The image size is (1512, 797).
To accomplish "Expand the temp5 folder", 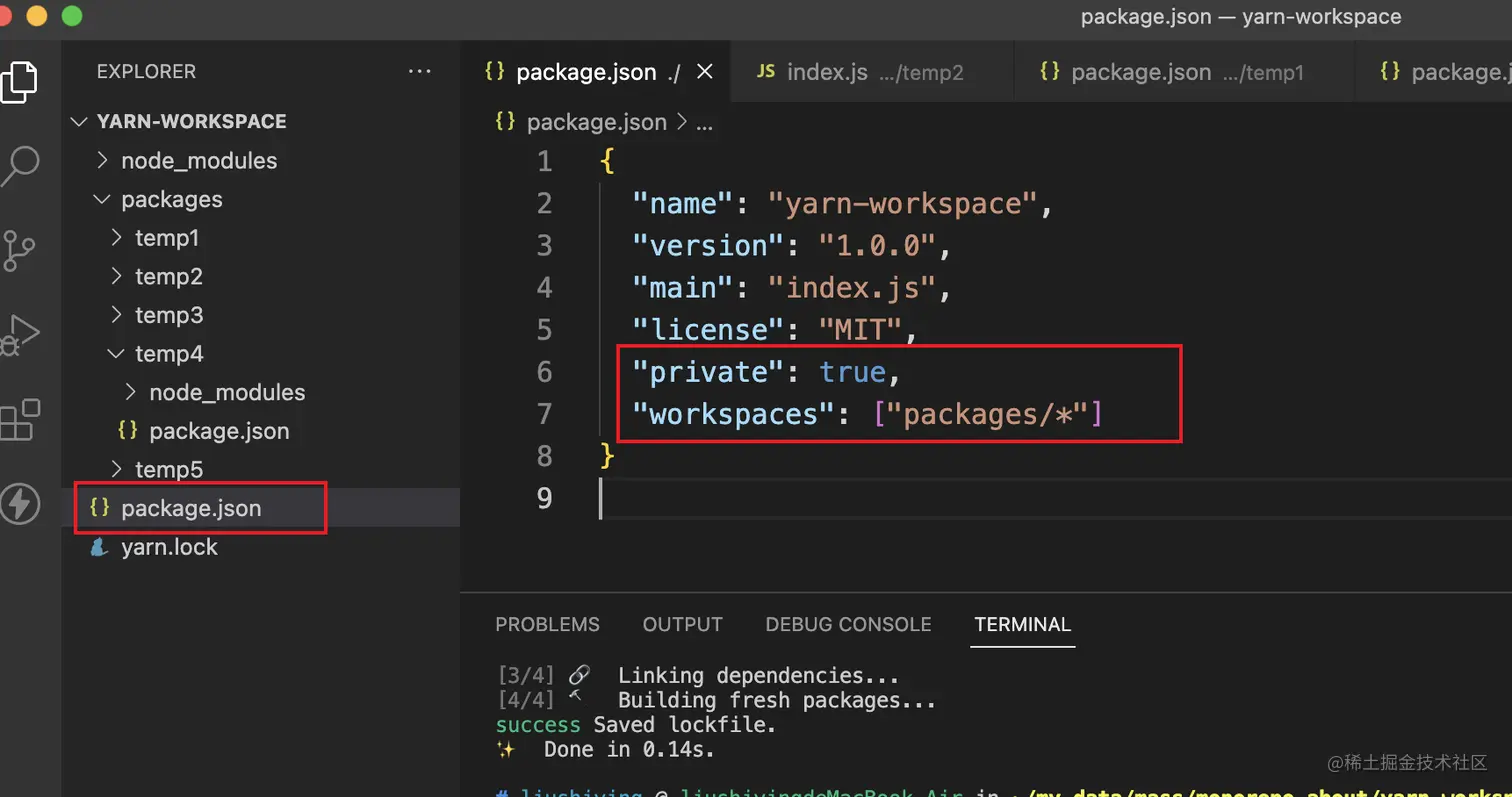I will coord(117,469).
